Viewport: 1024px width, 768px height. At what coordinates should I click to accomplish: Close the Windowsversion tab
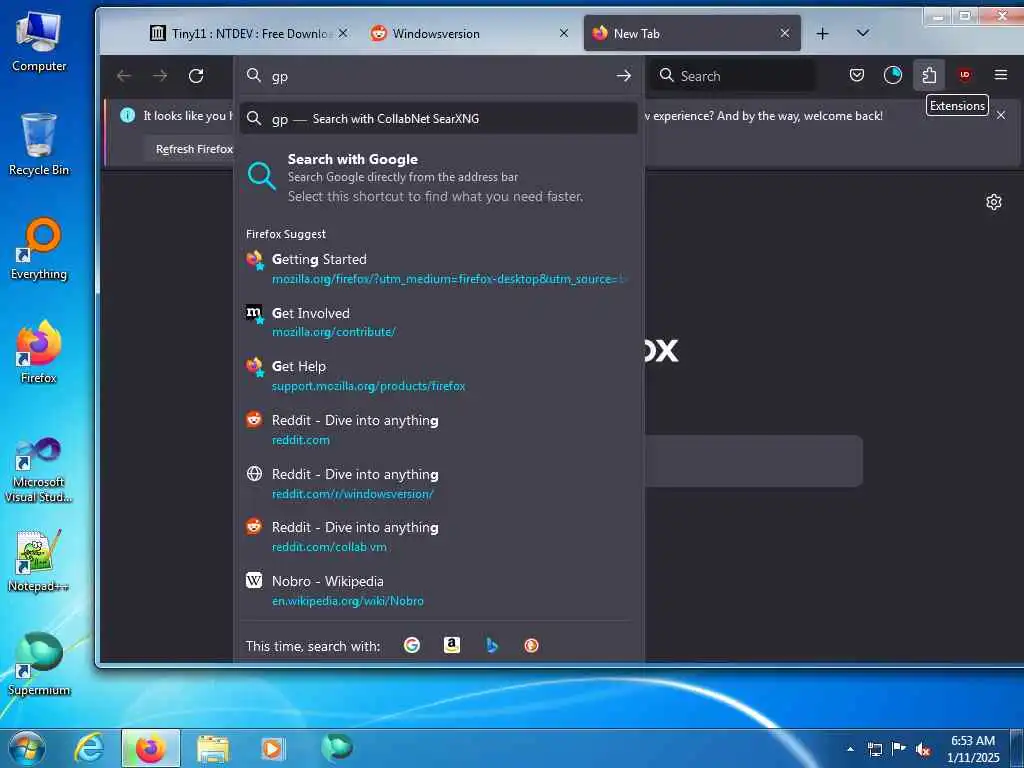pos(564,33)
